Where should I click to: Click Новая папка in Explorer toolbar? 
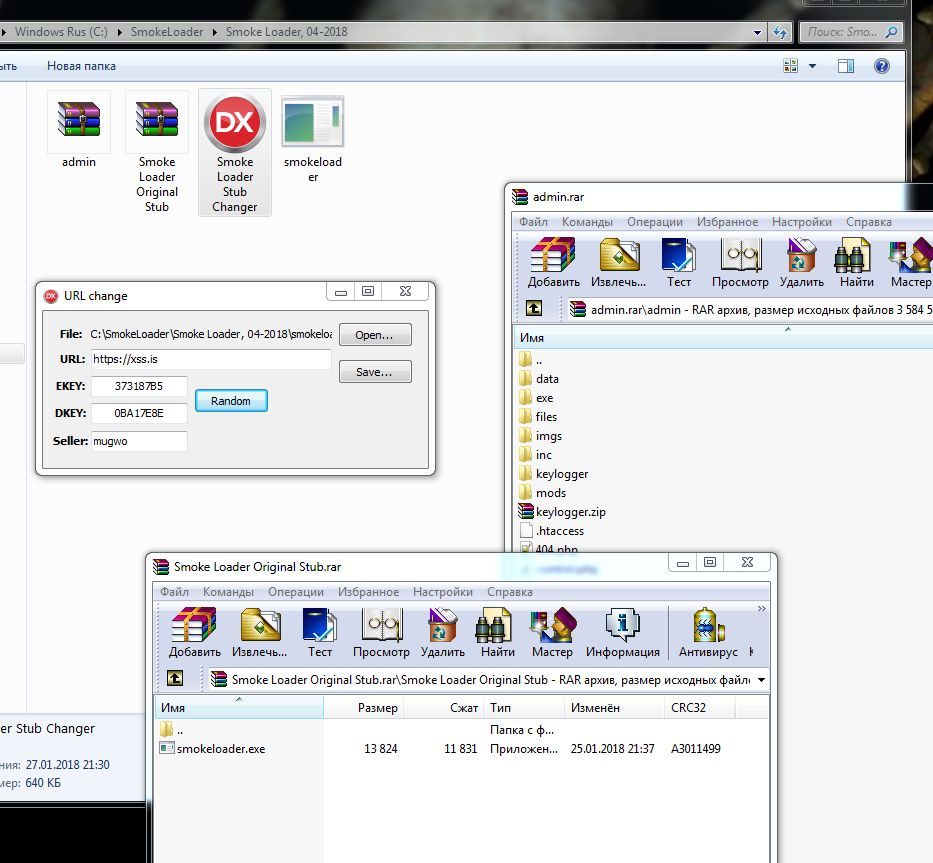pos(82,66)
